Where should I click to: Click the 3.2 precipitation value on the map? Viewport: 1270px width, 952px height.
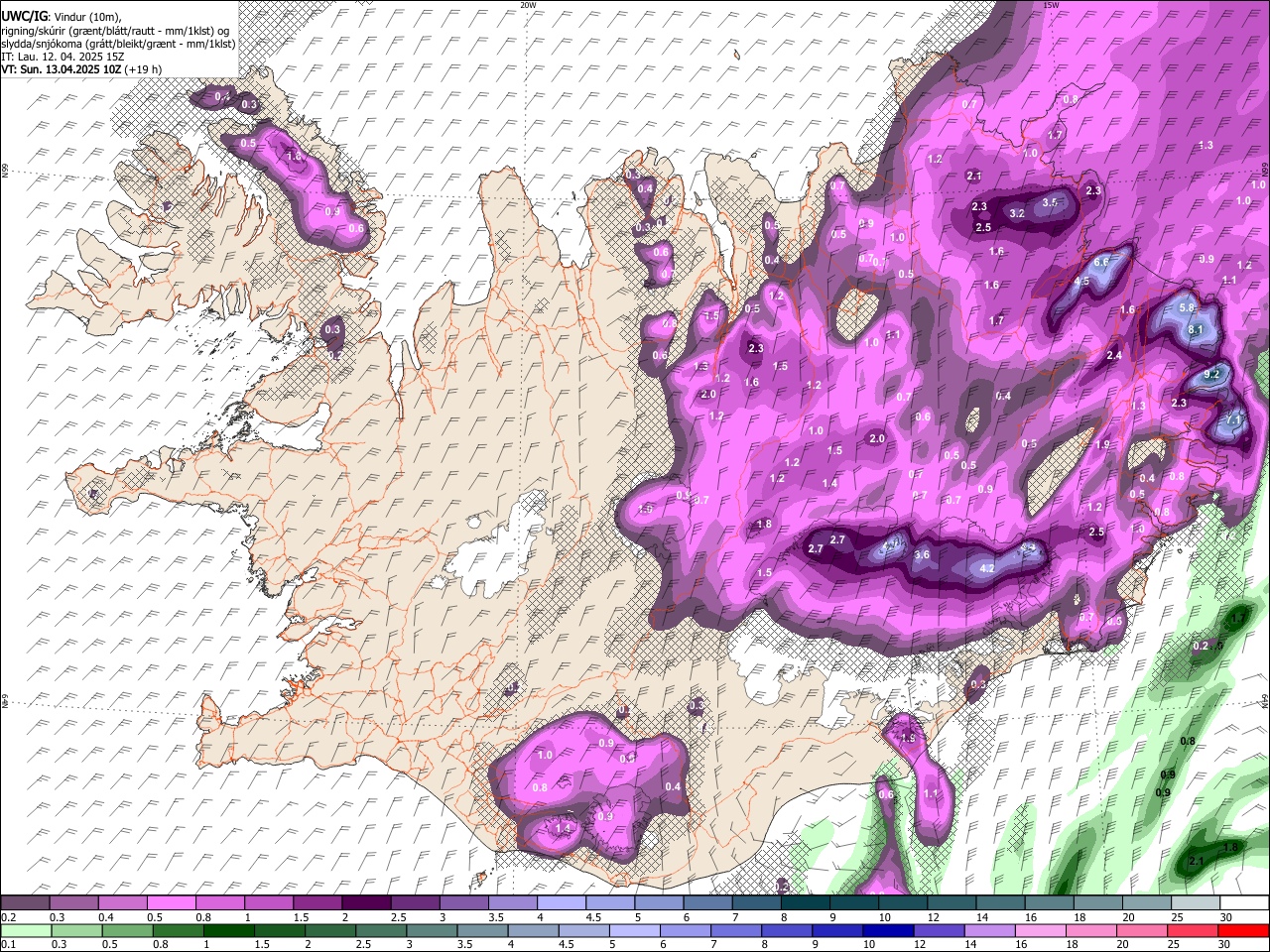tap(1017, 213)
